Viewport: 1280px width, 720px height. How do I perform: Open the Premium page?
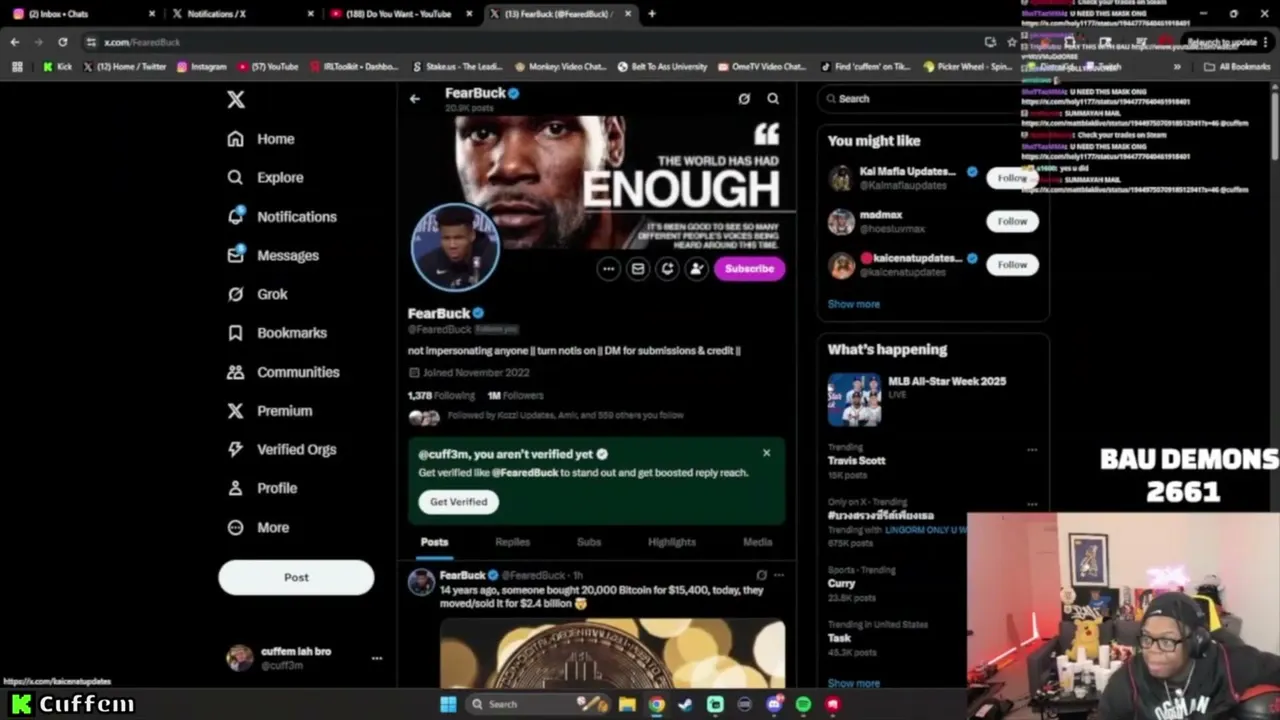tap(270, 411)
